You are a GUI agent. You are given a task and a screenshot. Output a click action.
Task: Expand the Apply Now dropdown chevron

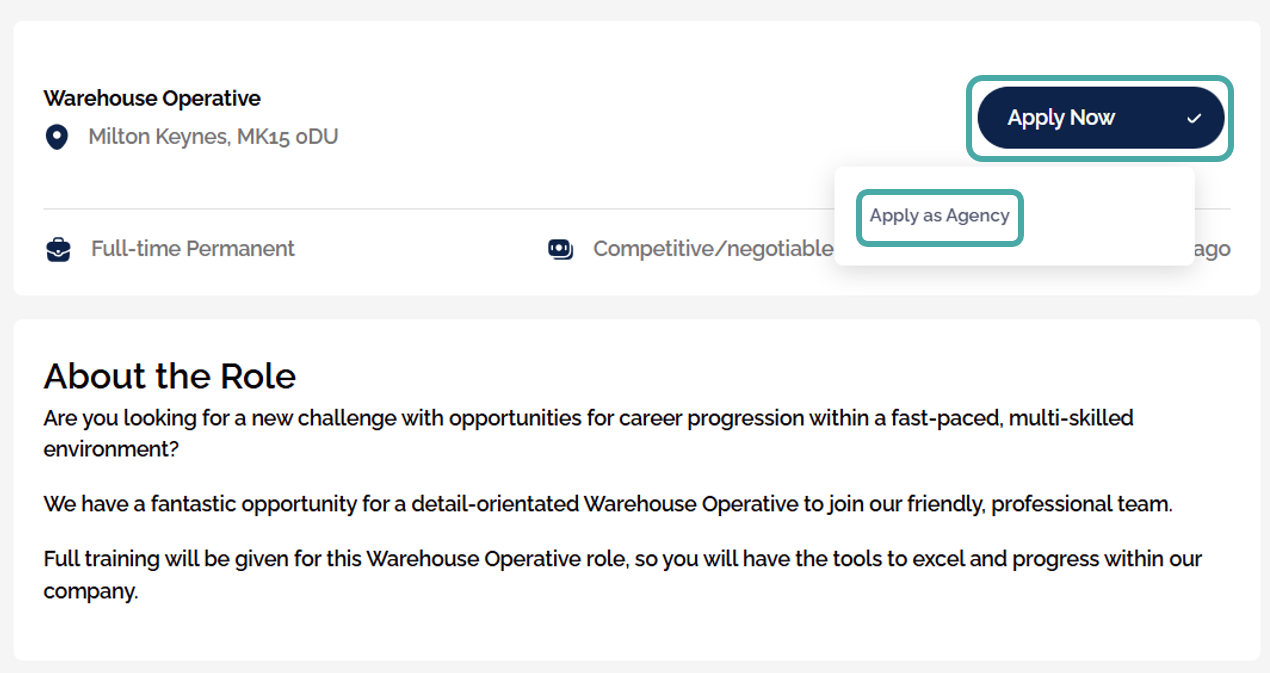click(1193, 118)
